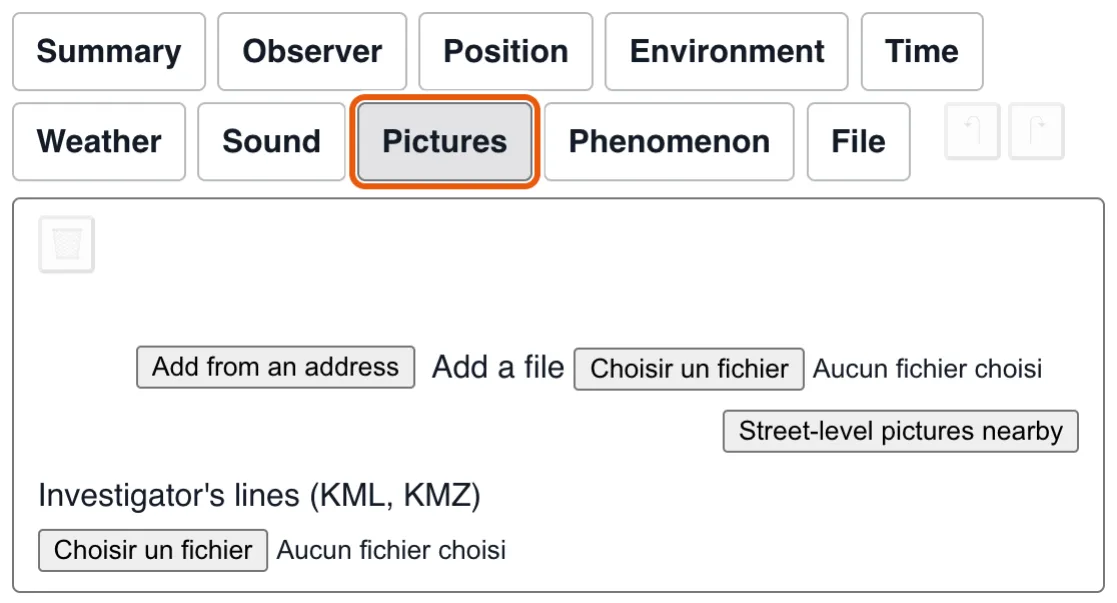The width and height of the screenshot is (1117, 603).
Task: Open the Time tab
Action: 922,51
